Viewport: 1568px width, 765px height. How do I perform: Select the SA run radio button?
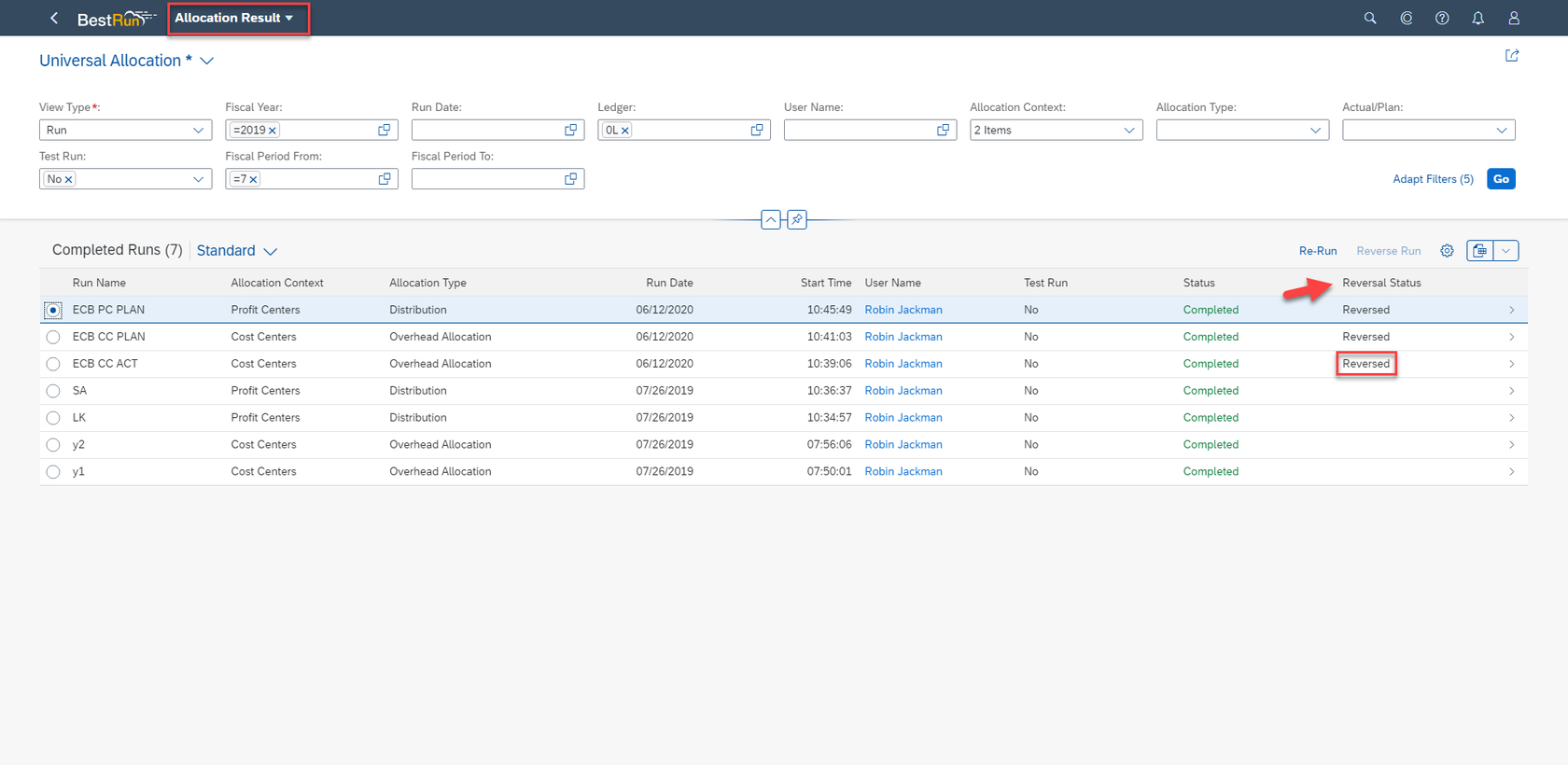53,391
